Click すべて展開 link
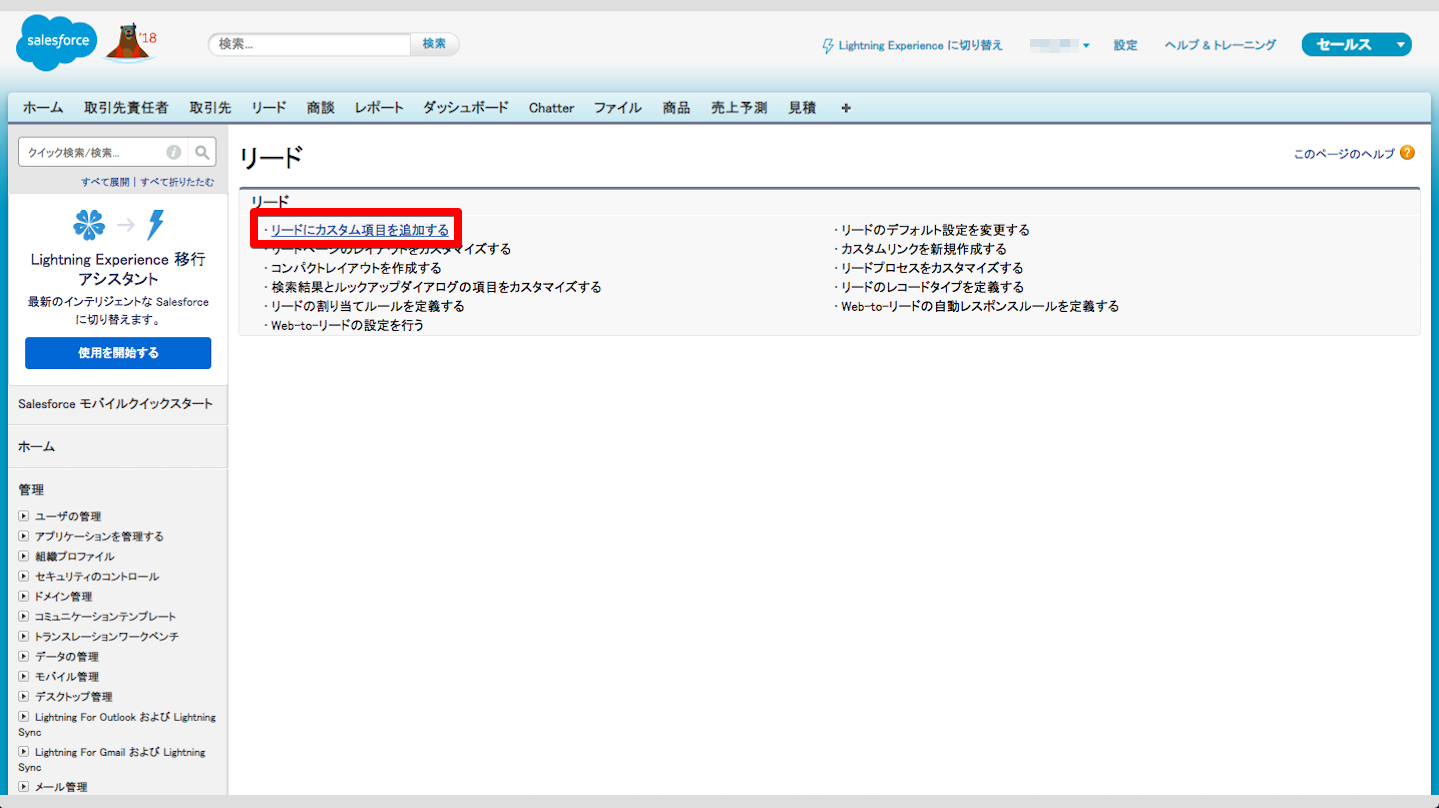 (x=105, y=182)
